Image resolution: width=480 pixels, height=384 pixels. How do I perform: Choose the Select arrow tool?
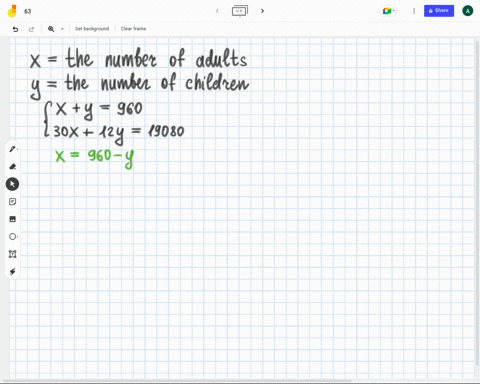pyautogui.click(x=12, y=184)
